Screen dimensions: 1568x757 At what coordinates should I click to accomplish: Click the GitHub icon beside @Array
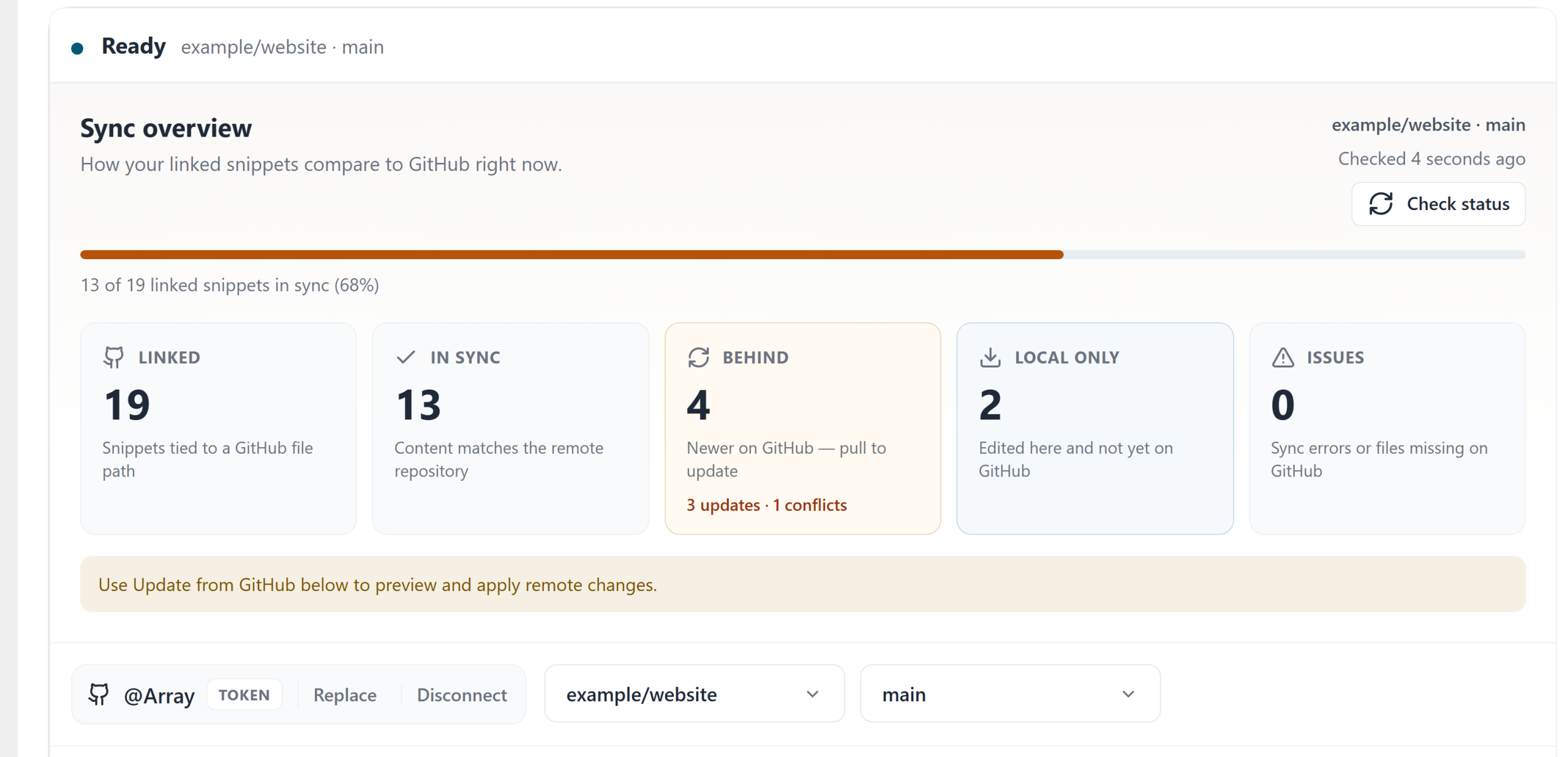[99, 694]
